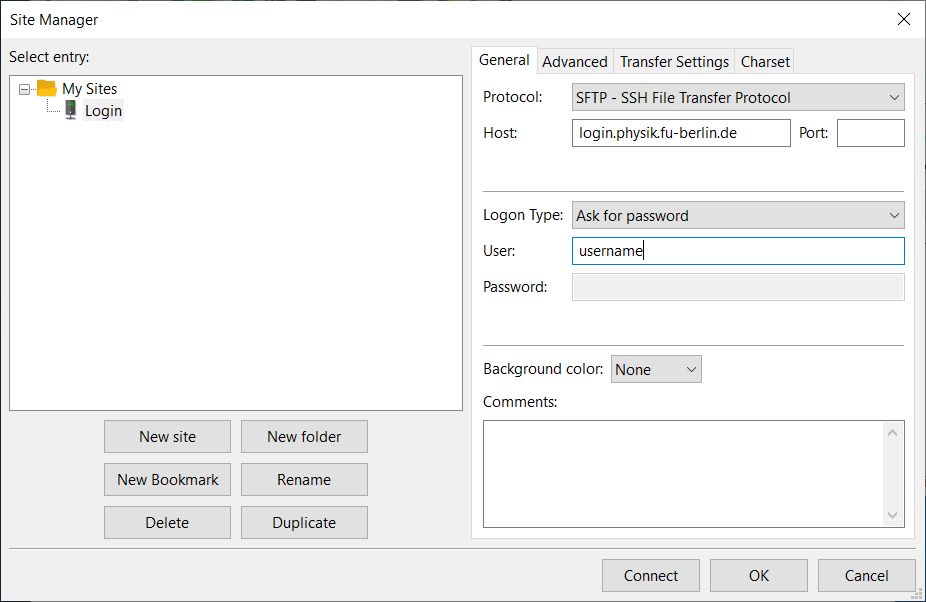Open the Background color dropdown
Viewport: 926px width, 602px height.
tap(656, 369)
